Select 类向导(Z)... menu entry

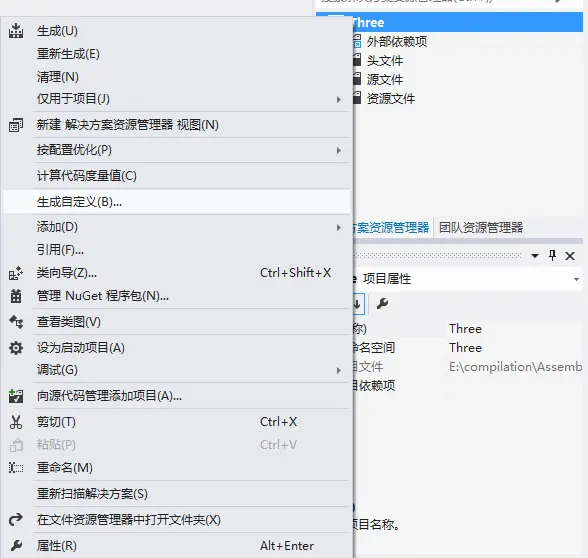pyautogui.click(x=176, y=273)
